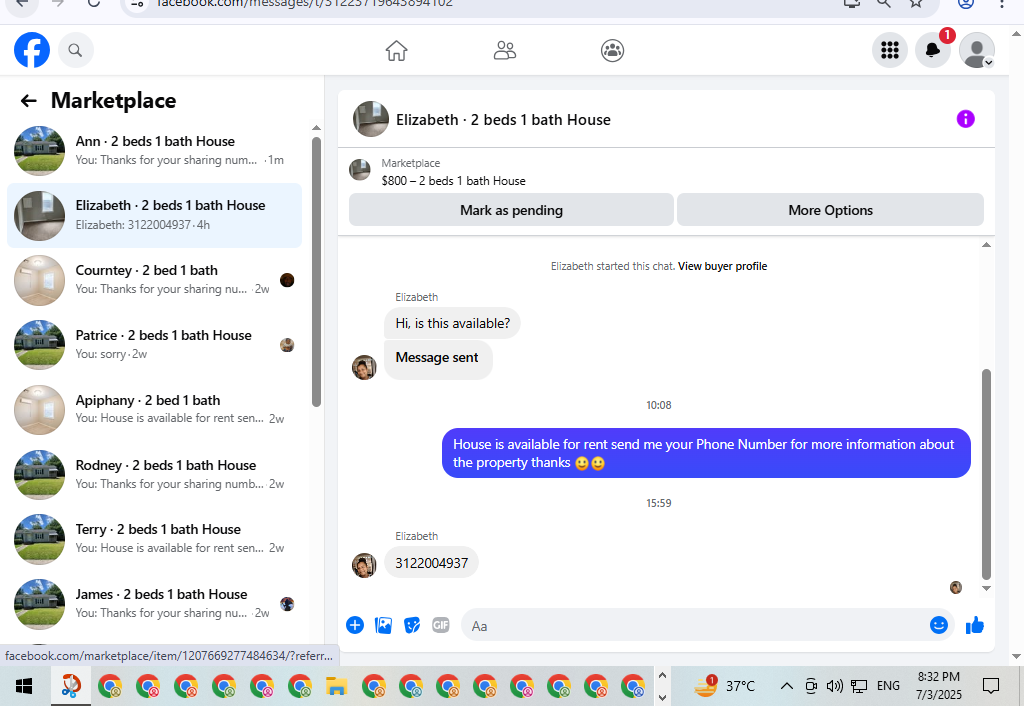This screenshot has width=1024, height=706.
Task: Click More Options button
Action: pyautogui.click(x=830, y=210)
